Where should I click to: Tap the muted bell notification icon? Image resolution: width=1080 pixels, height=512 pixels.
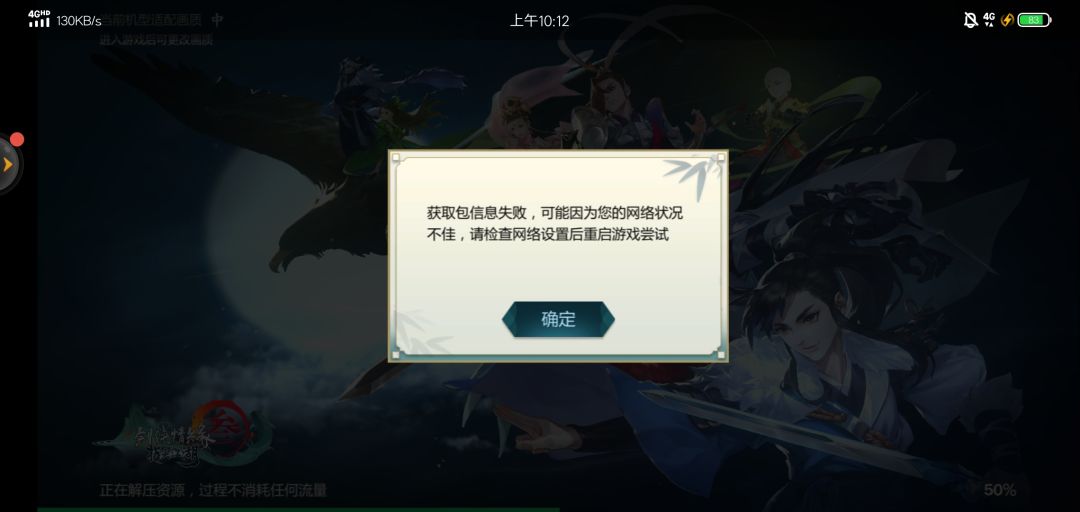coord(970,20)
